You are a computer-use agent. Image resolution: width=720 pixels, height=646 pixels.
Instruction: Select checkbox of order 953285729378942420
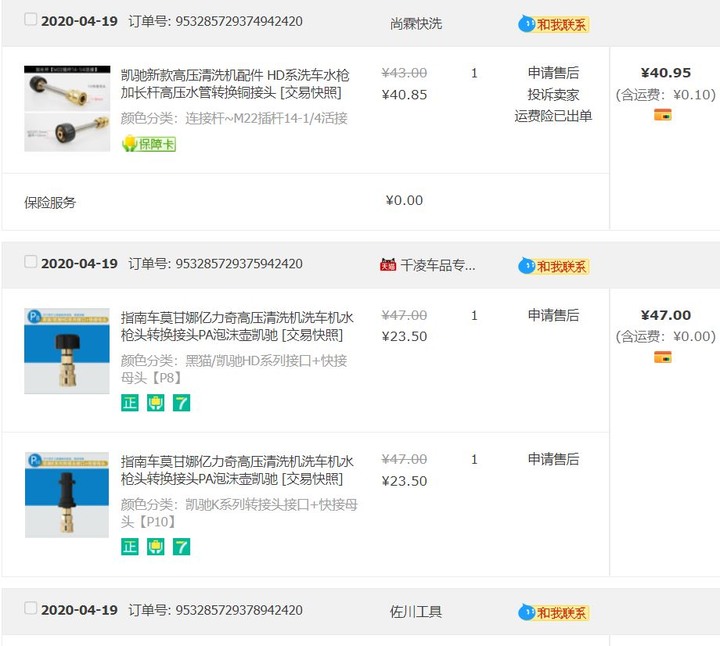(30, 608)
